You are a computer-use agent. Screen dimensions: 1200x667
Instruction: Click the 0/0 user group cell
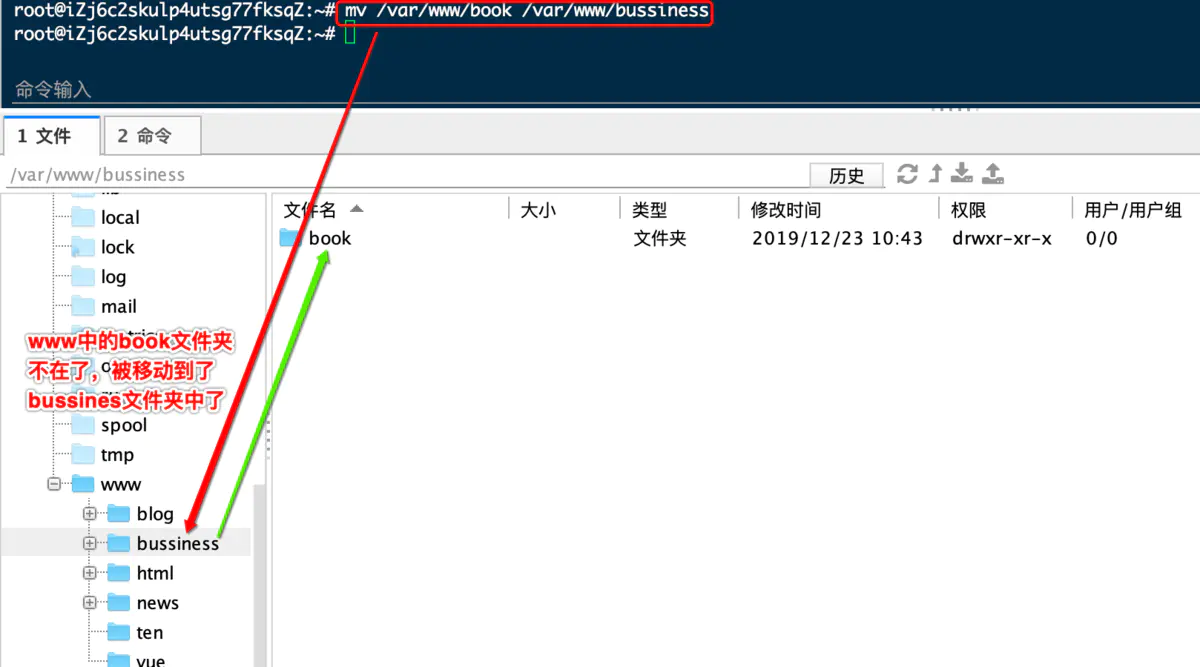tap(1102, 238)
